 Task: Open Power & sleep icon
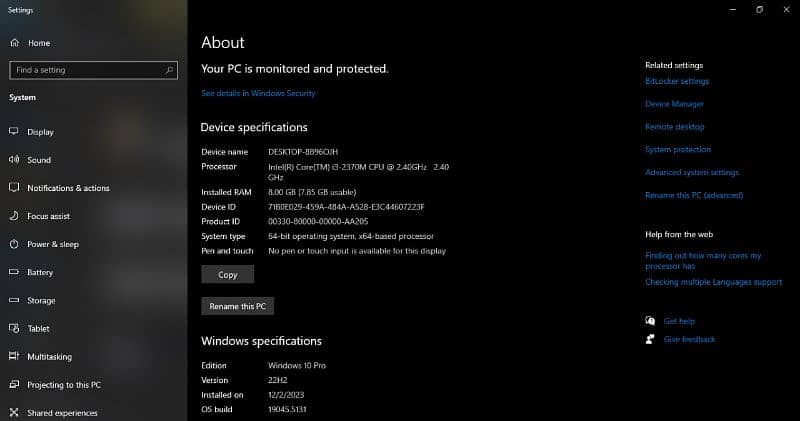coord(15,244)
